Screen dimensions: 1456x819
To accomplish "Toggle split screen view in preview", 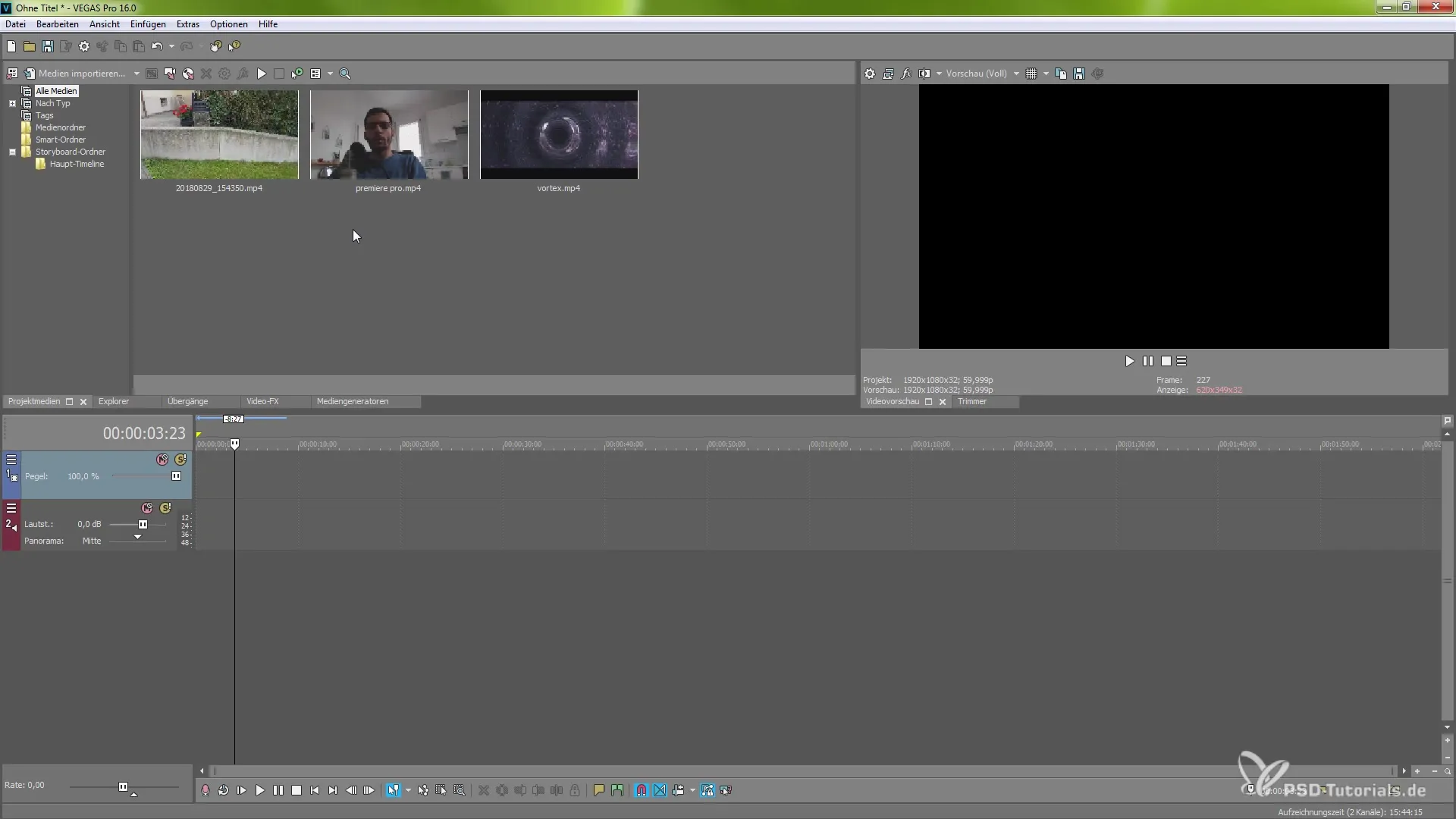I will (x=924, y=74).
